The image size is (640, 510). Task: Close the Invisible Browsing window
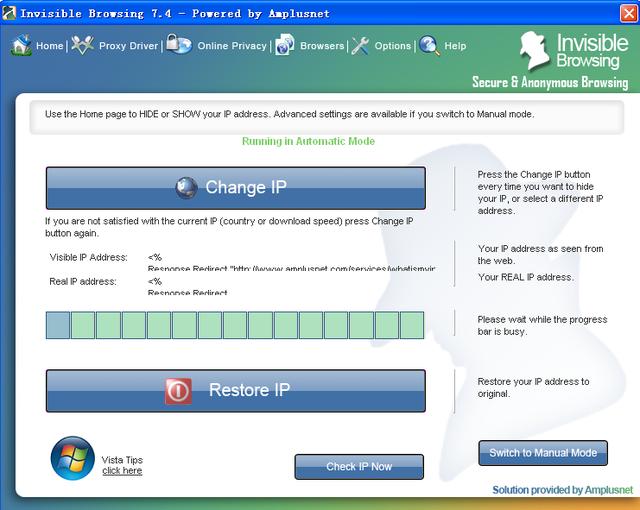click(629, 13)
